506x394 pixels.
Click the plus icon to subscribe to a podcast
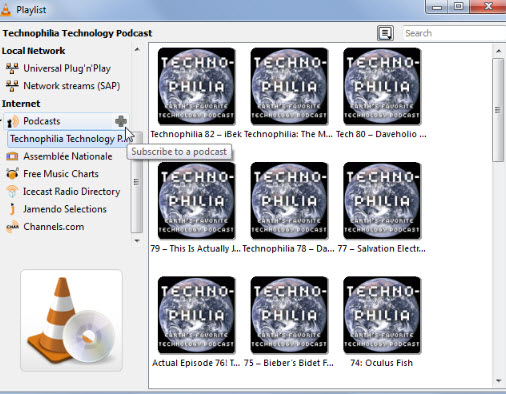[121, 121]
